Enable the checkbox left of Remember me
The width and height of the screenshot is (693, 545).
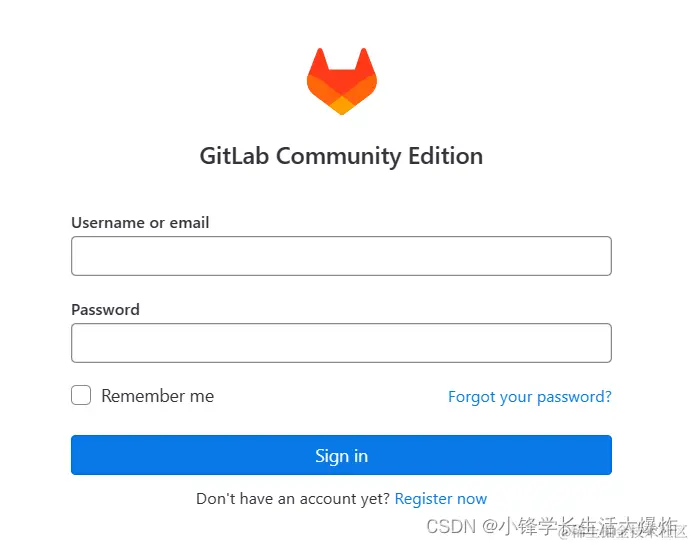[x=81, y=395]
